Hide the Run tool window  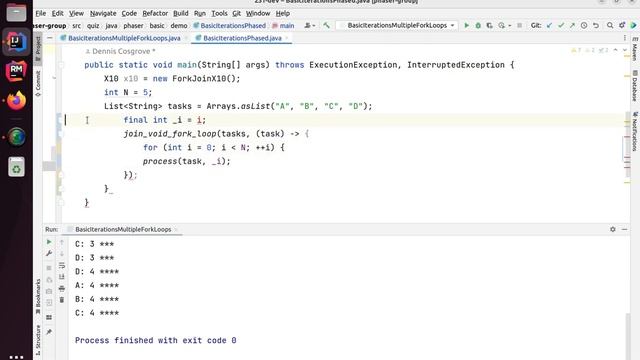point(624,229)
